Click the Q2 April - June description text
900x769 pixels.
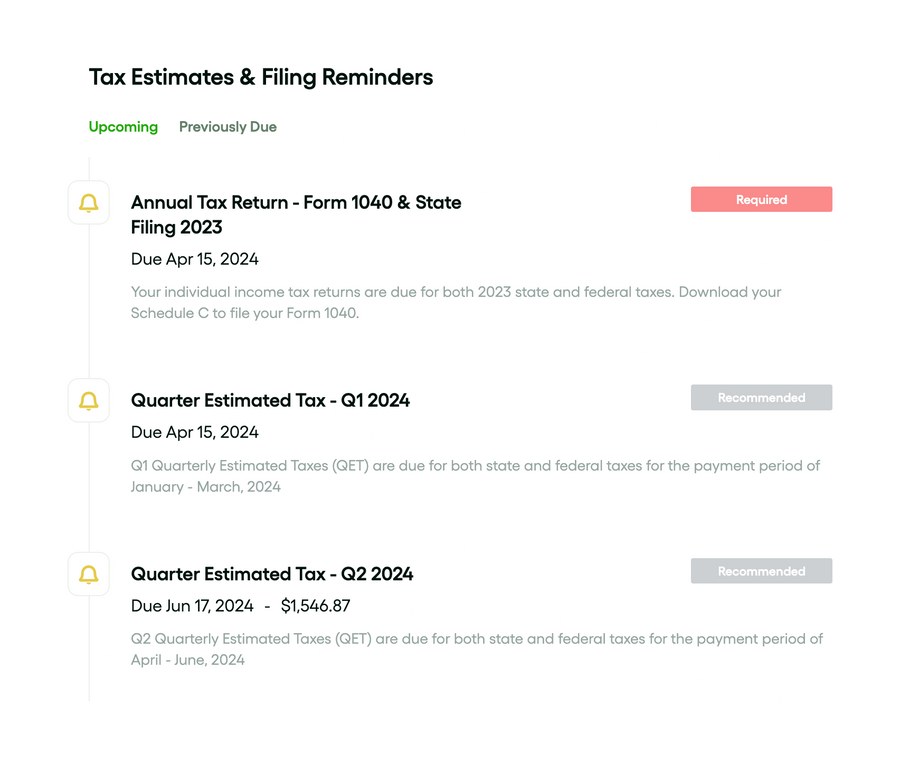pyautogui.click(x=476, y=649)
